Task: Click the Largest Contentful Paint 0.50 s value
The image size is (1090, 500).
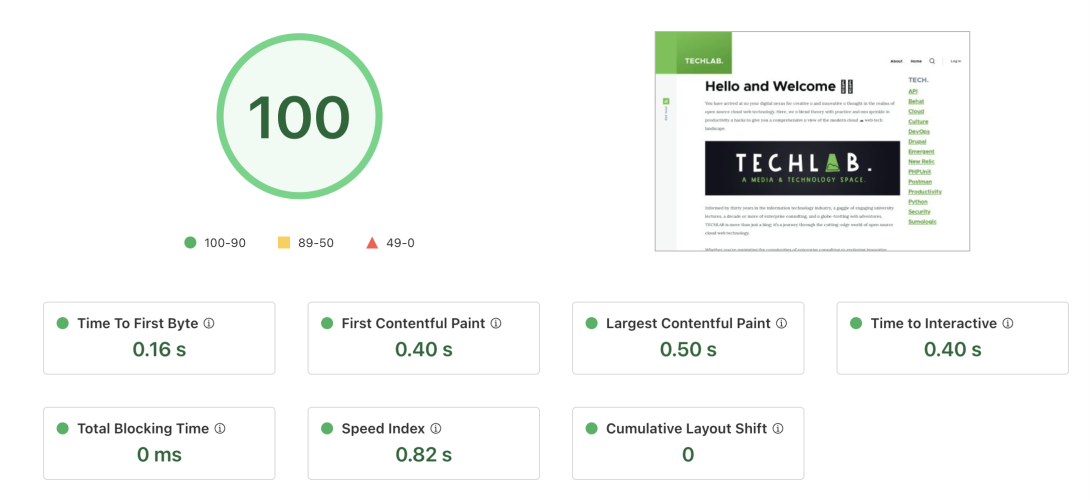Action: click(x=688, y=350)
